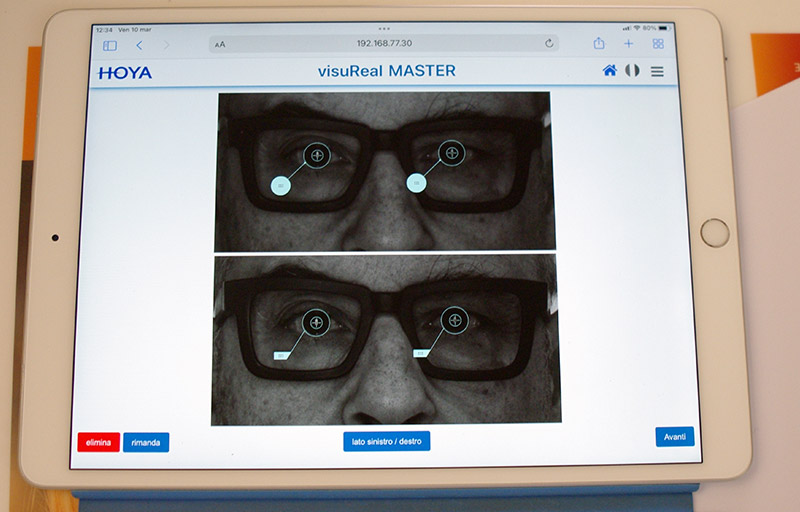Go back to the previous page

click(x=139, y=45)
